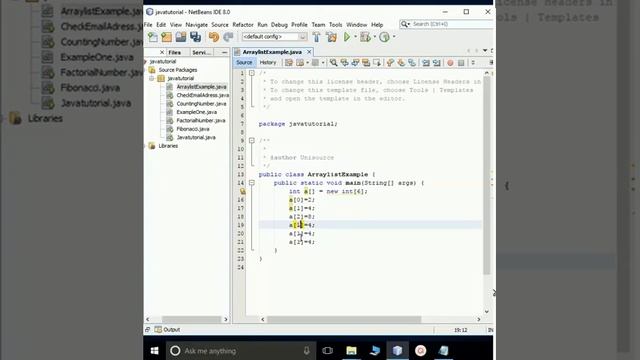The height and width of the screenshot is (360, 640).
Task: Click the Open Project toolbar icon
Action: [181, 37]
